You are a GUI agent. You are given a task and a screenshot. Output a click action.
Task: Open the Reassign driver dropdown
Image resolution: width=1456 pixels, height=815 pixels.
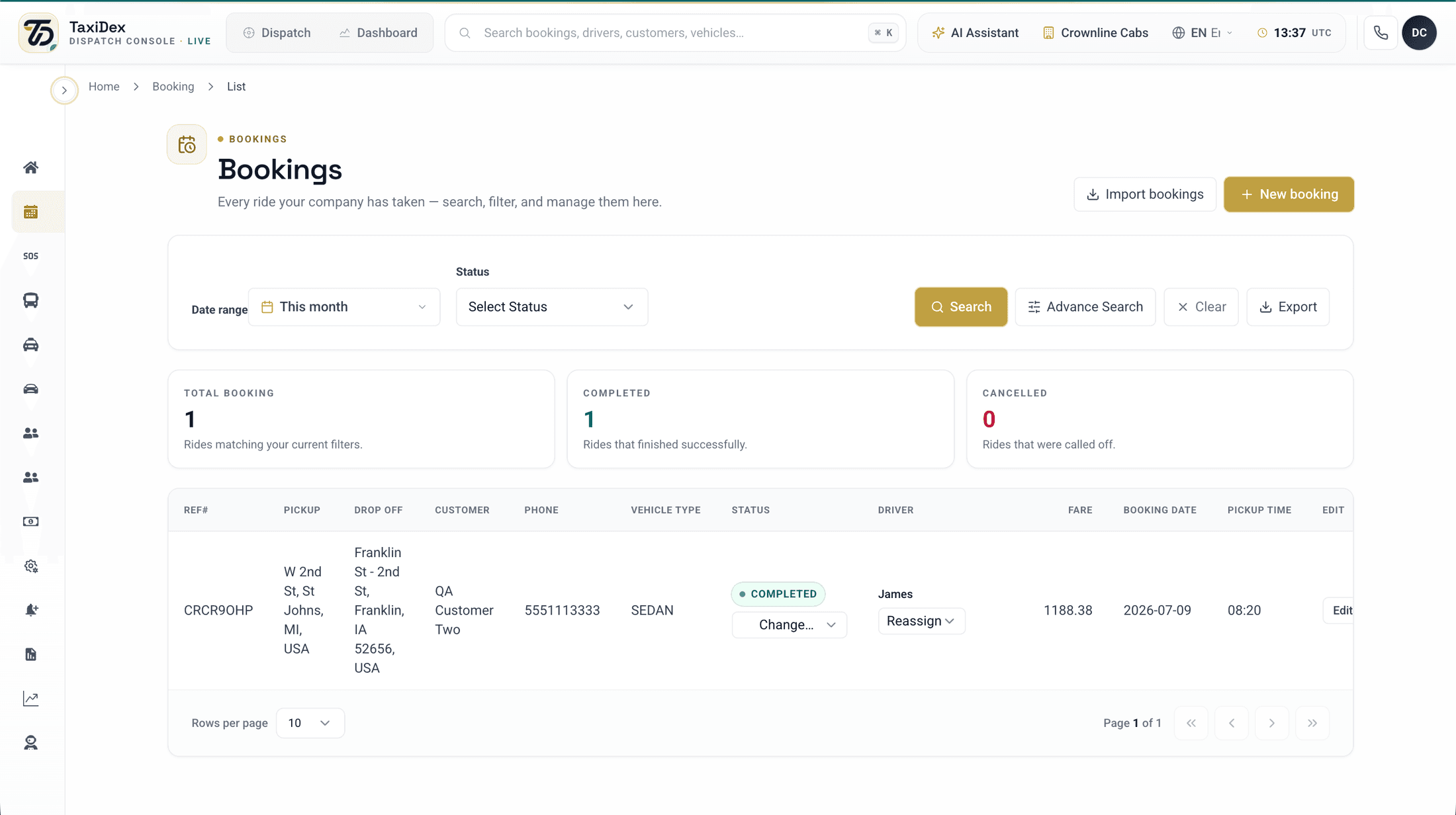click(921, 621)
